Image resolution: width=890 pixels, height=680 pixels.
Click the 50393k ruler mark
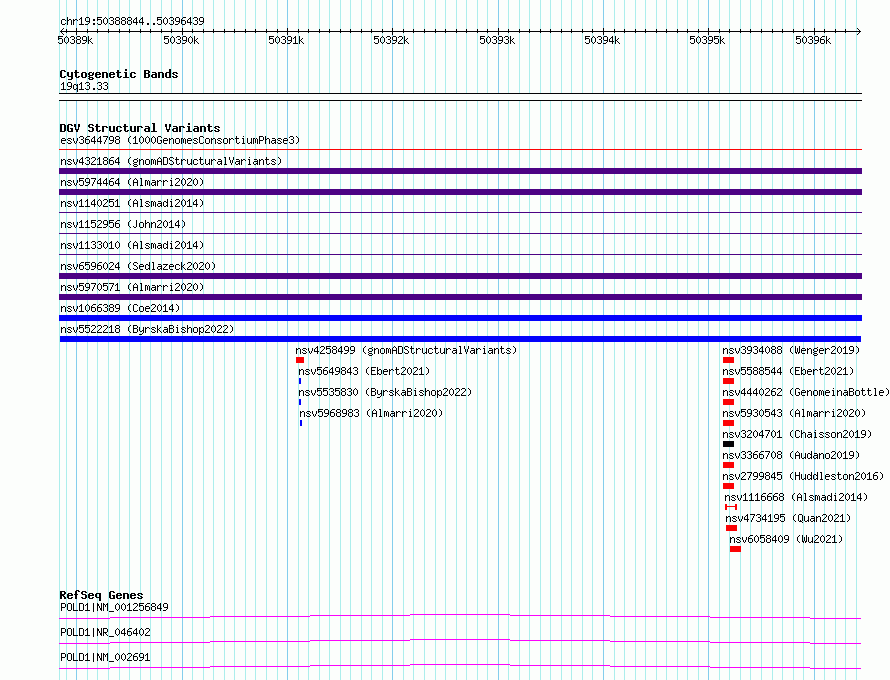497,40
